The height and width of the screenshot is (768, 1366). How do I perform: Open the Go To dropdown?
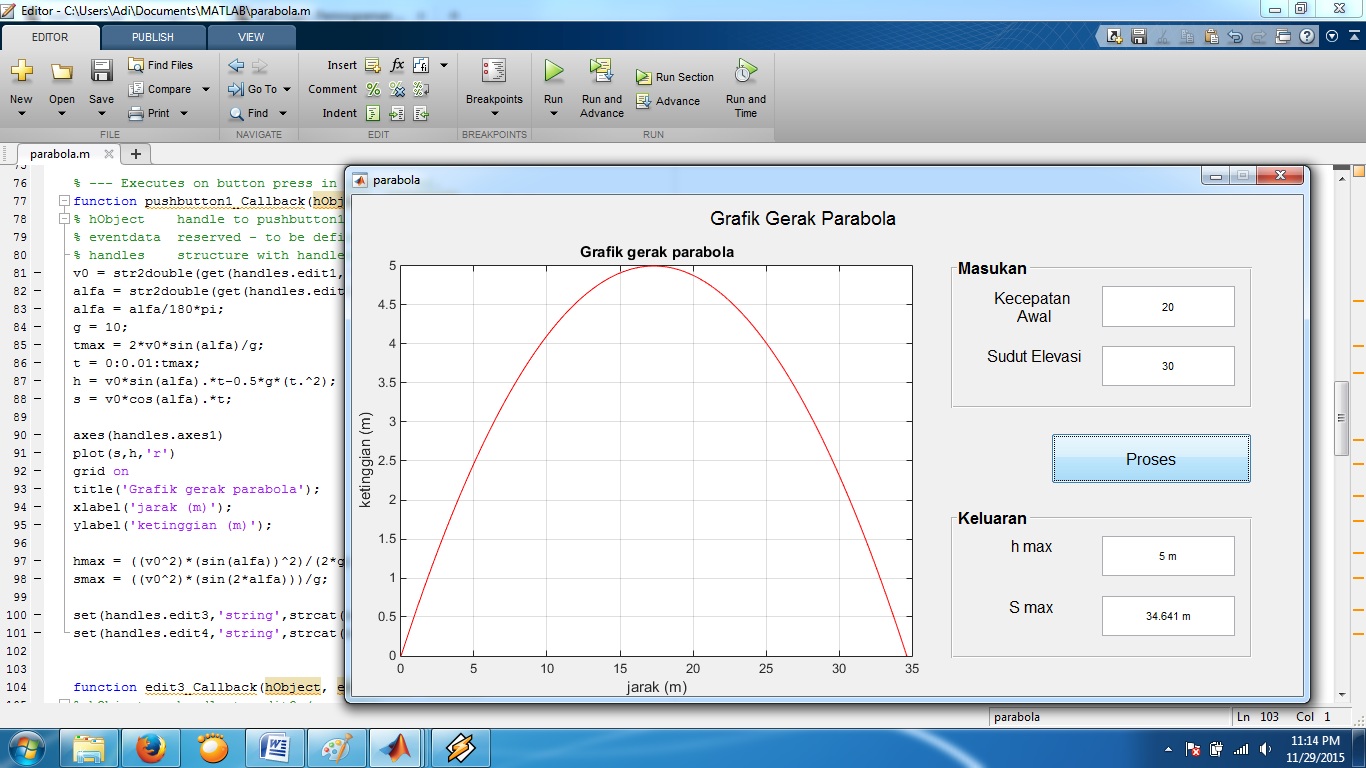tap(285, 90)
